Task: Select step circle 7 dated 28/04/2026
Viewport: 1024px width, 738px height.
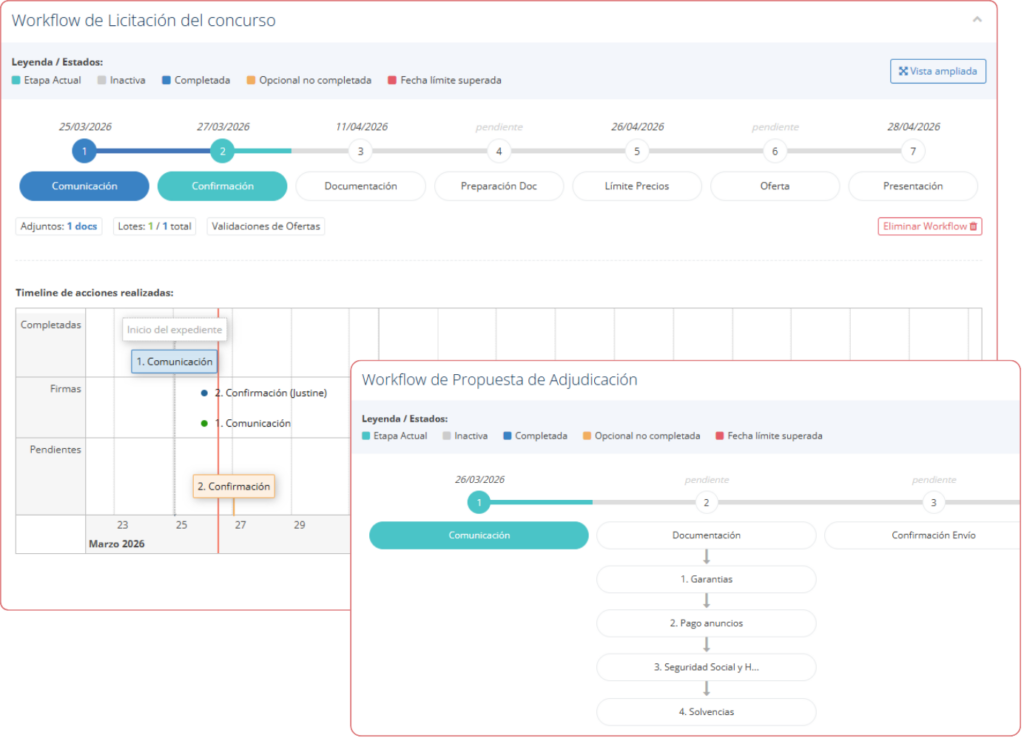Action: pyautogui.click(x=912, y=152)
